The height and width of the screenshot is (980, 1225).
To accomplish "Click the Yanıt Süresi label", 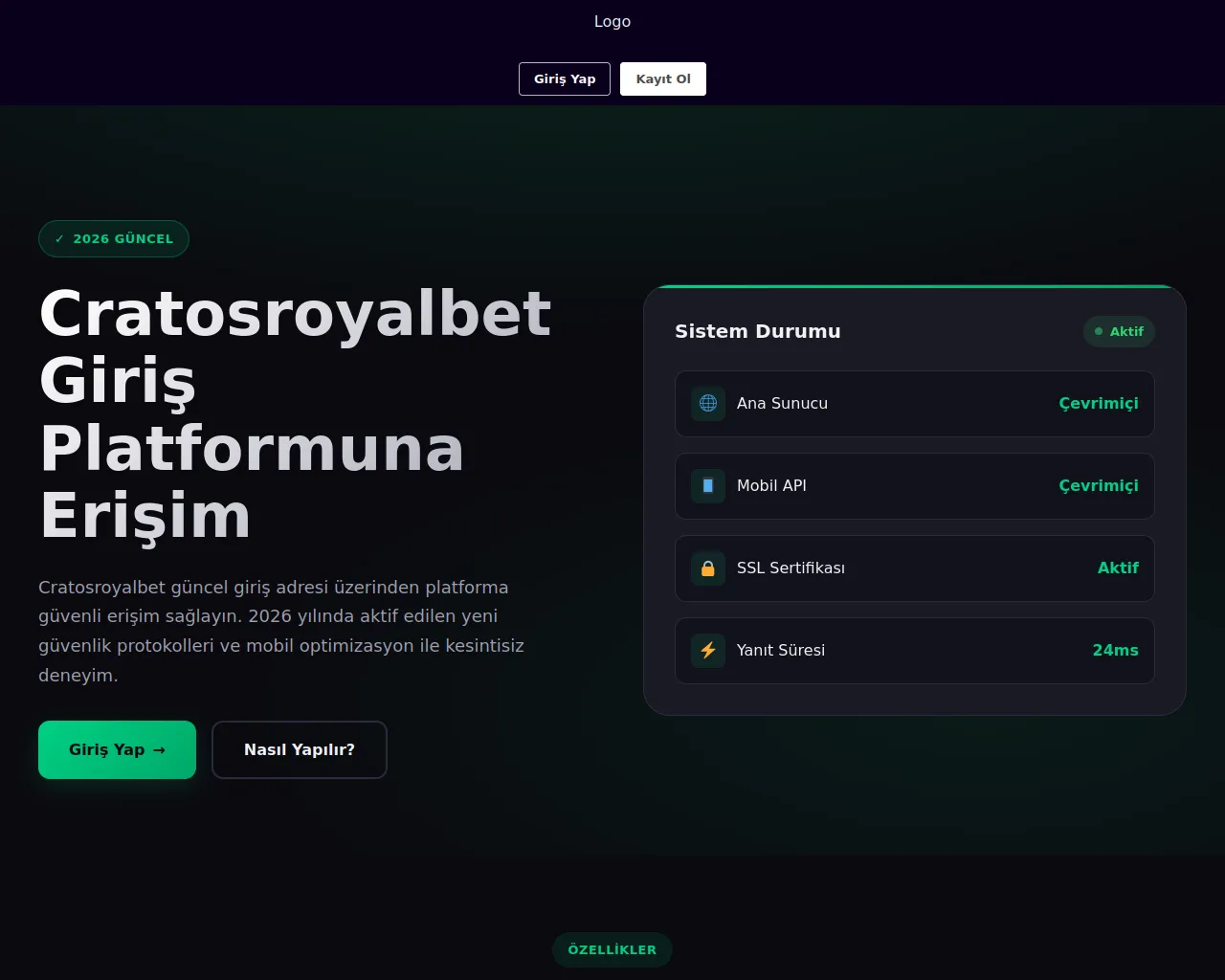I will [x=781, y=651].
